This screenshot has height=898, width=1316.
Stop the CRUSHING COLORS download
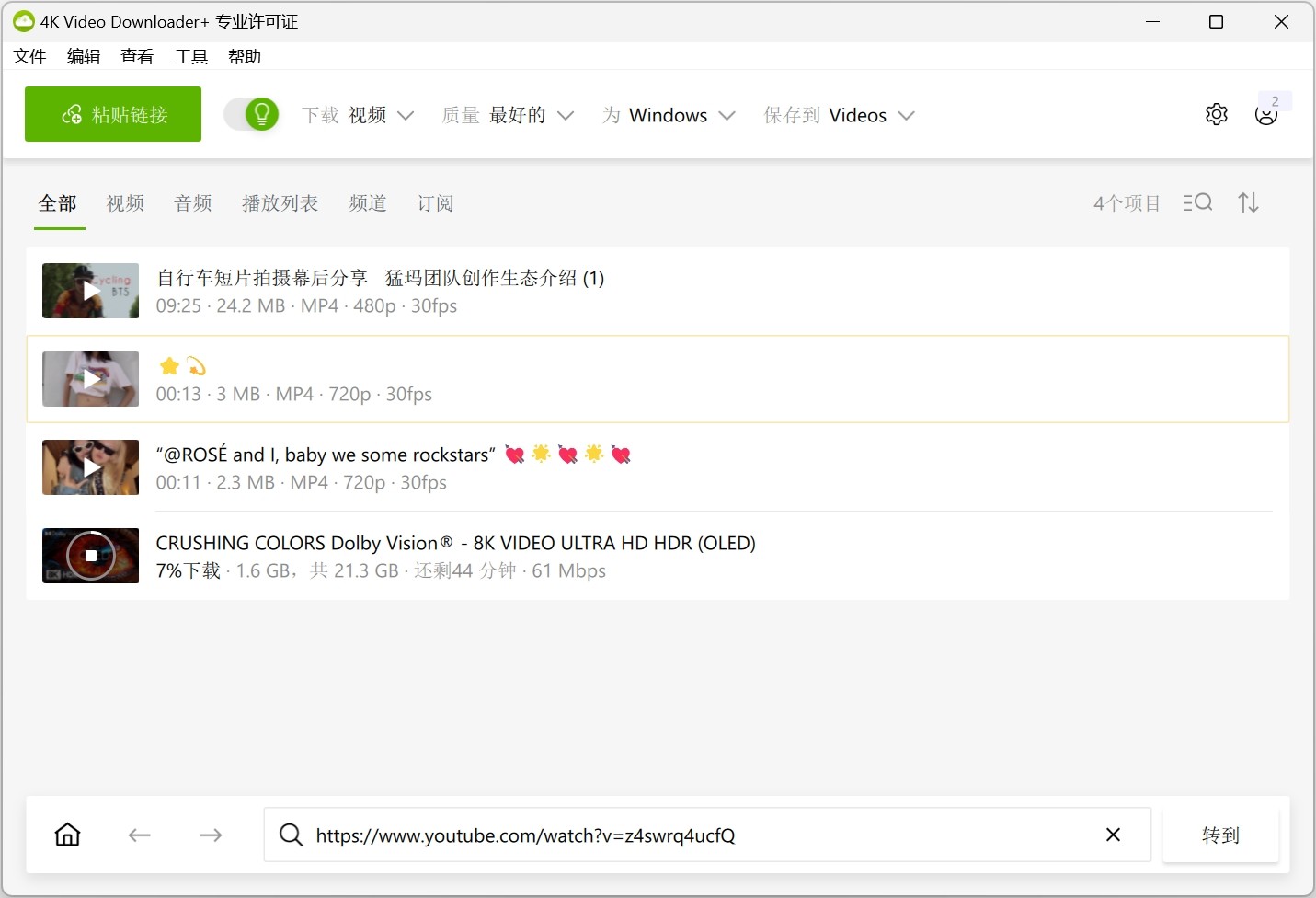click(x=90, y=556)
